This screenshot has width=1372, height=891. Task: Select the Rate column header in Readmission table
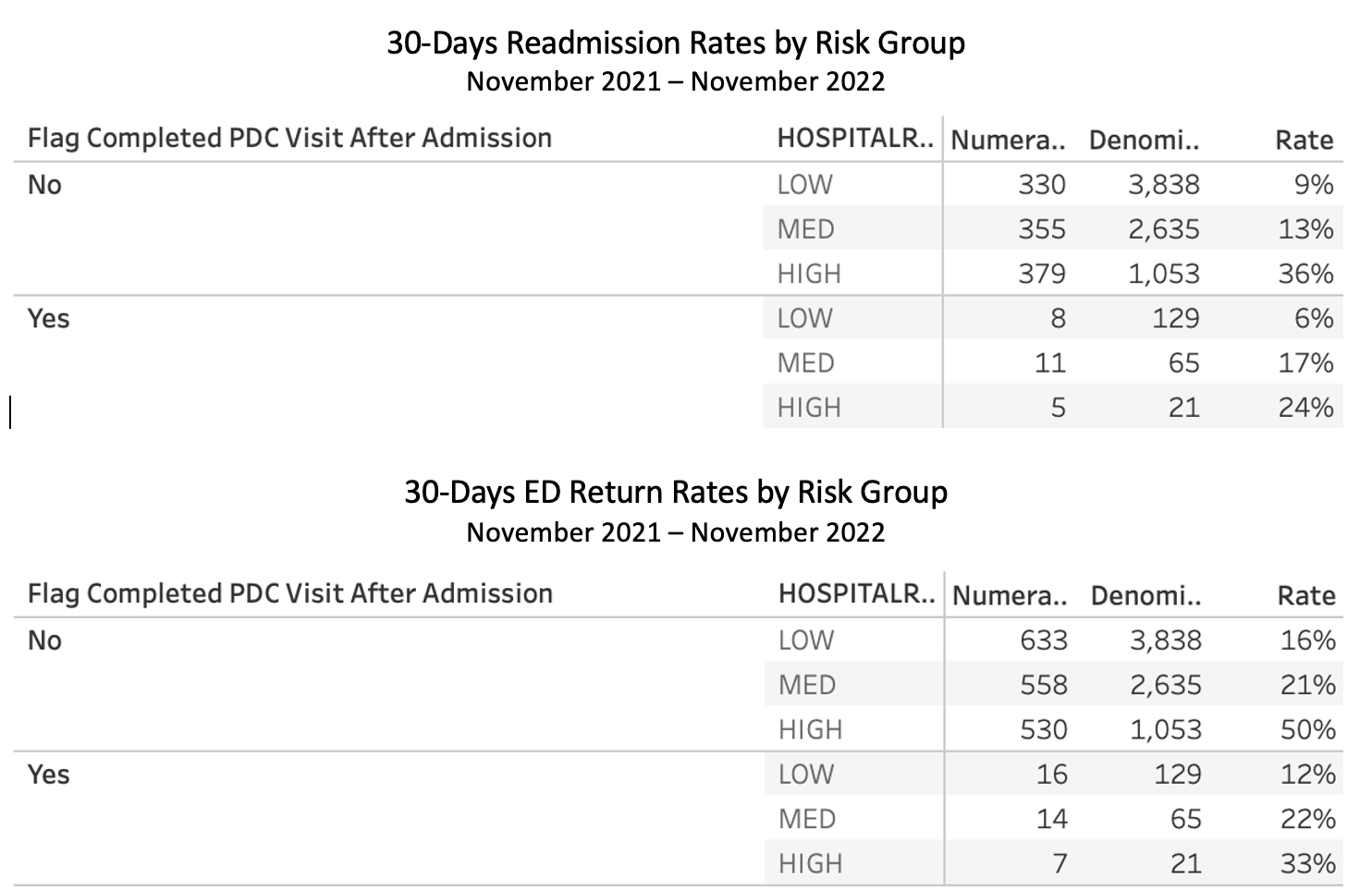coord(1304,140)
